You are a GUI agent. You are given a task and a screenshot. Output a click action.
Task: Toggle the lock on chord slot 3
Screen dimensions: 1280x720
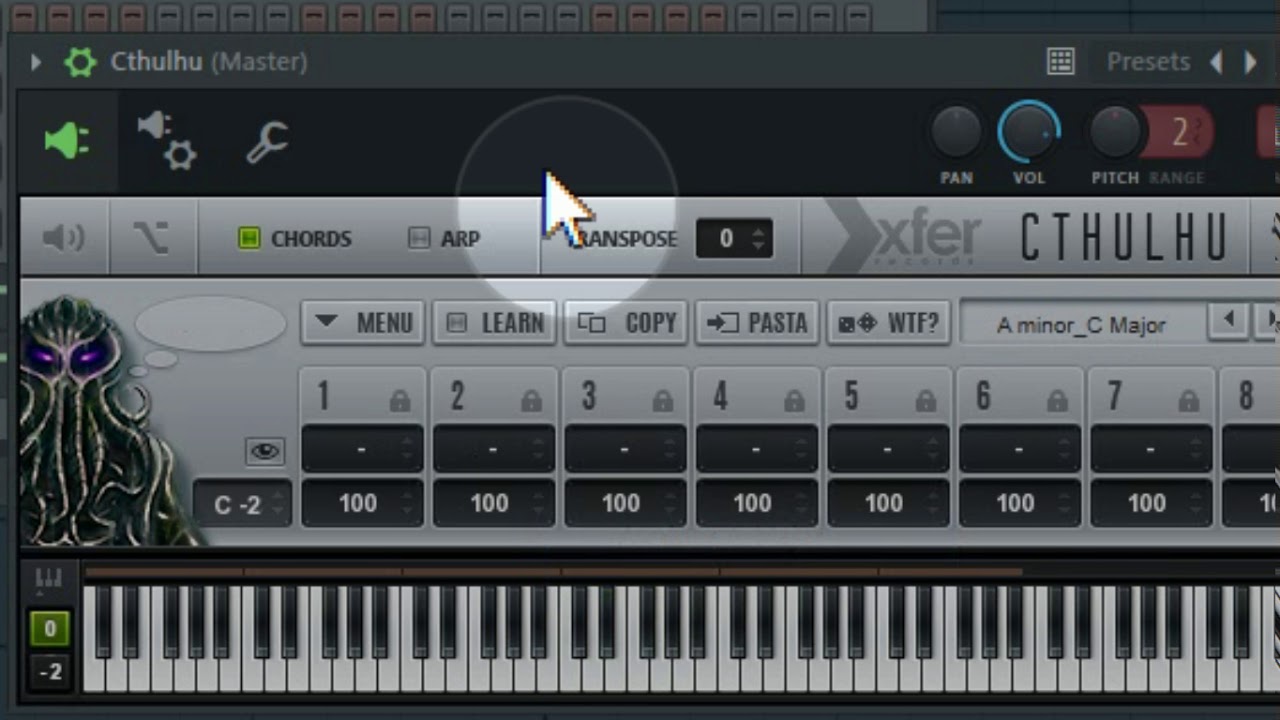coord(662,401)
